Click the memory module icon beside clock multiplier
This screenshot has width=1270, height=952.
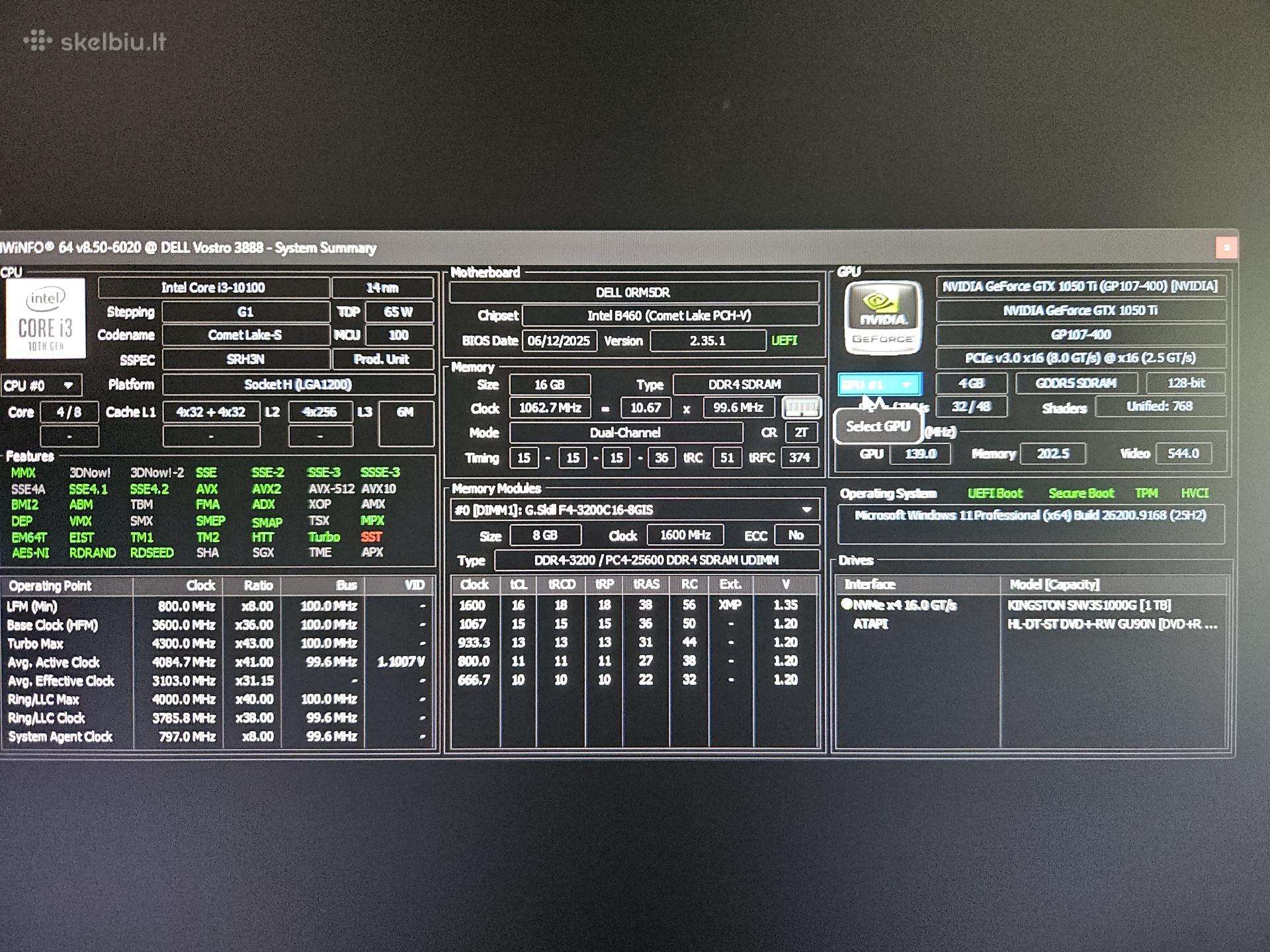coord(801,408)
